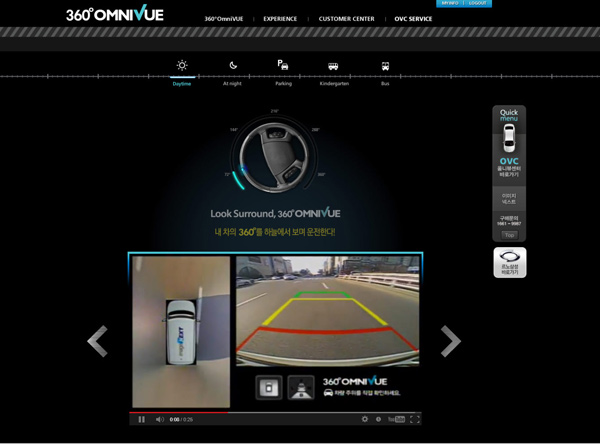This screenshot has width=600, height=444.
Task: Open video on YouTube via logo
Action: 396,420
